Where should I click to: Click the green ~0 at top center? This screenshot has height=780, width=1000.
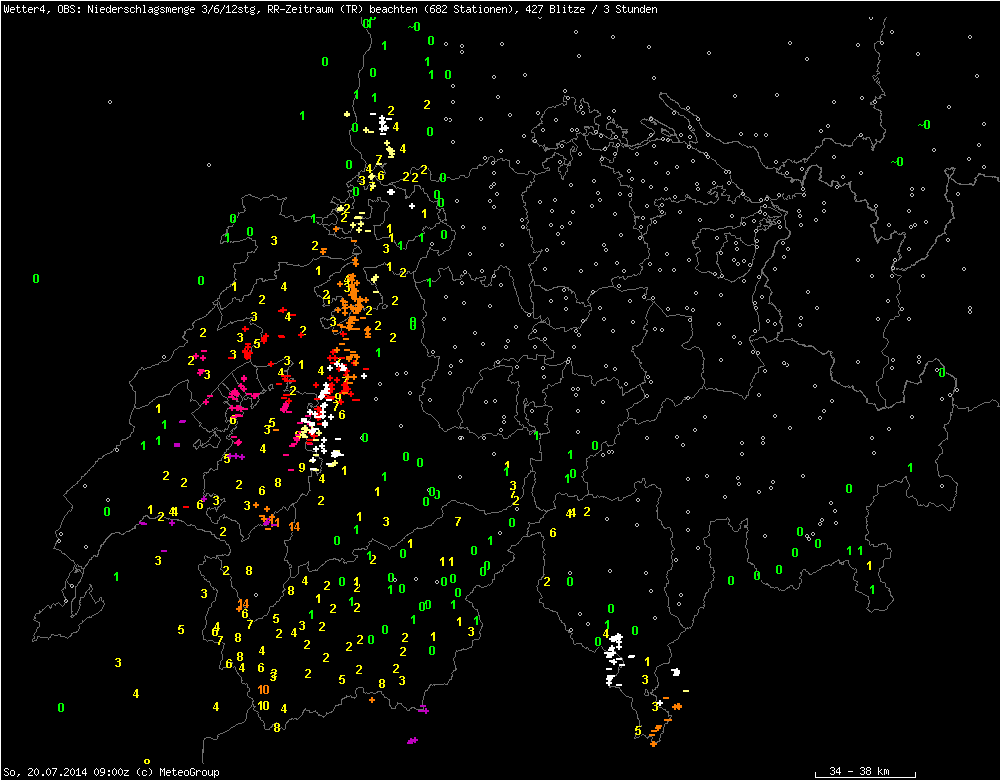[x=414, y=27]
